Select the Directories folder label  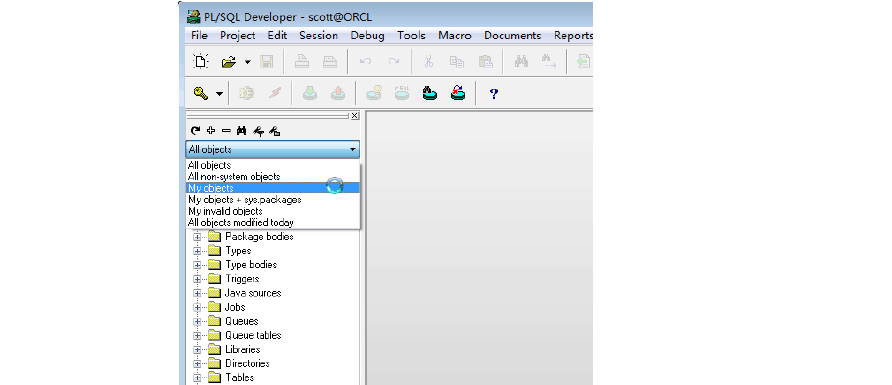pyautogui.click(x=247, y=363)
